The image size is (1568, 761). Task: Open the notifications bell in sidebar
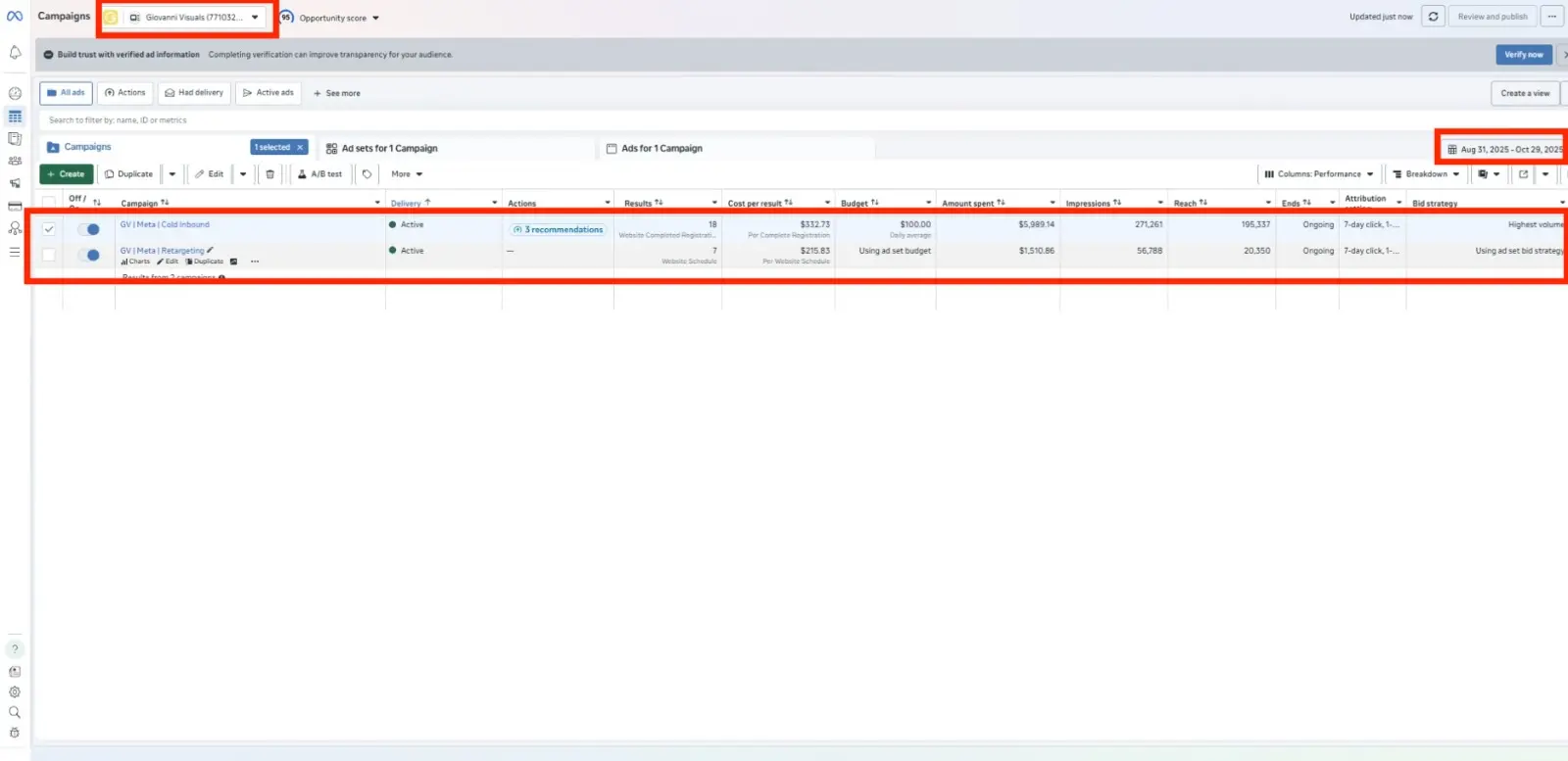click(x=15, y=53)
